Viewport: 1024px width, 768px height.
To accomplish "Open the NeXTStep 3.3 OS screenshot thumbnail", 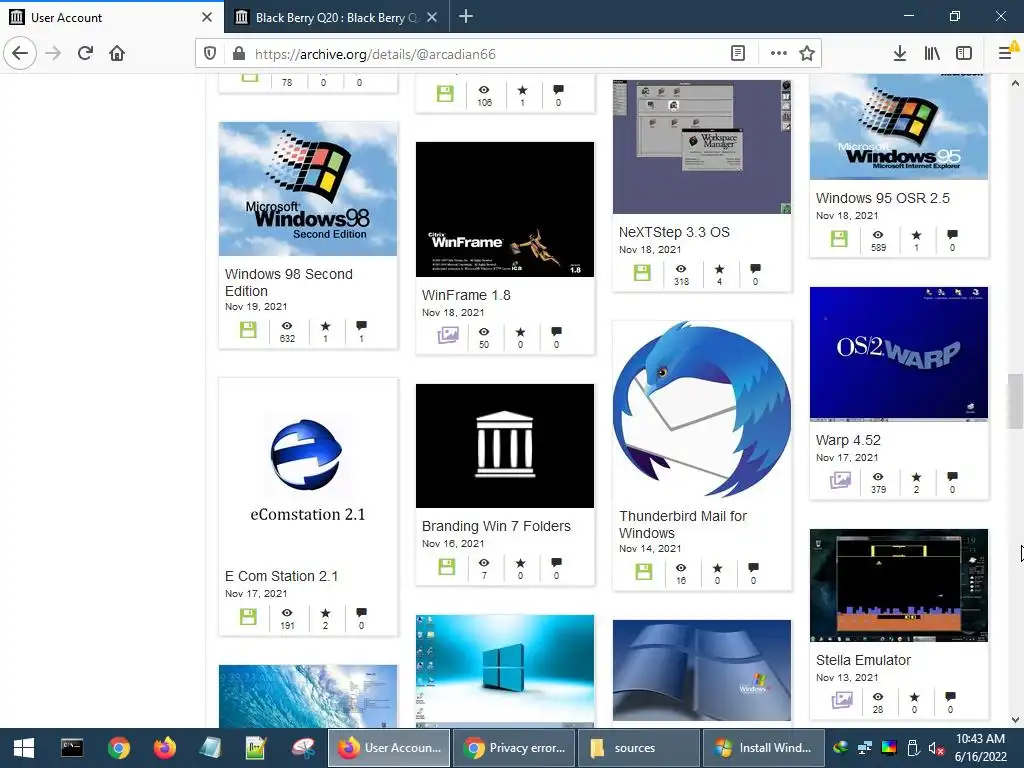I will [x=702, y=146].
